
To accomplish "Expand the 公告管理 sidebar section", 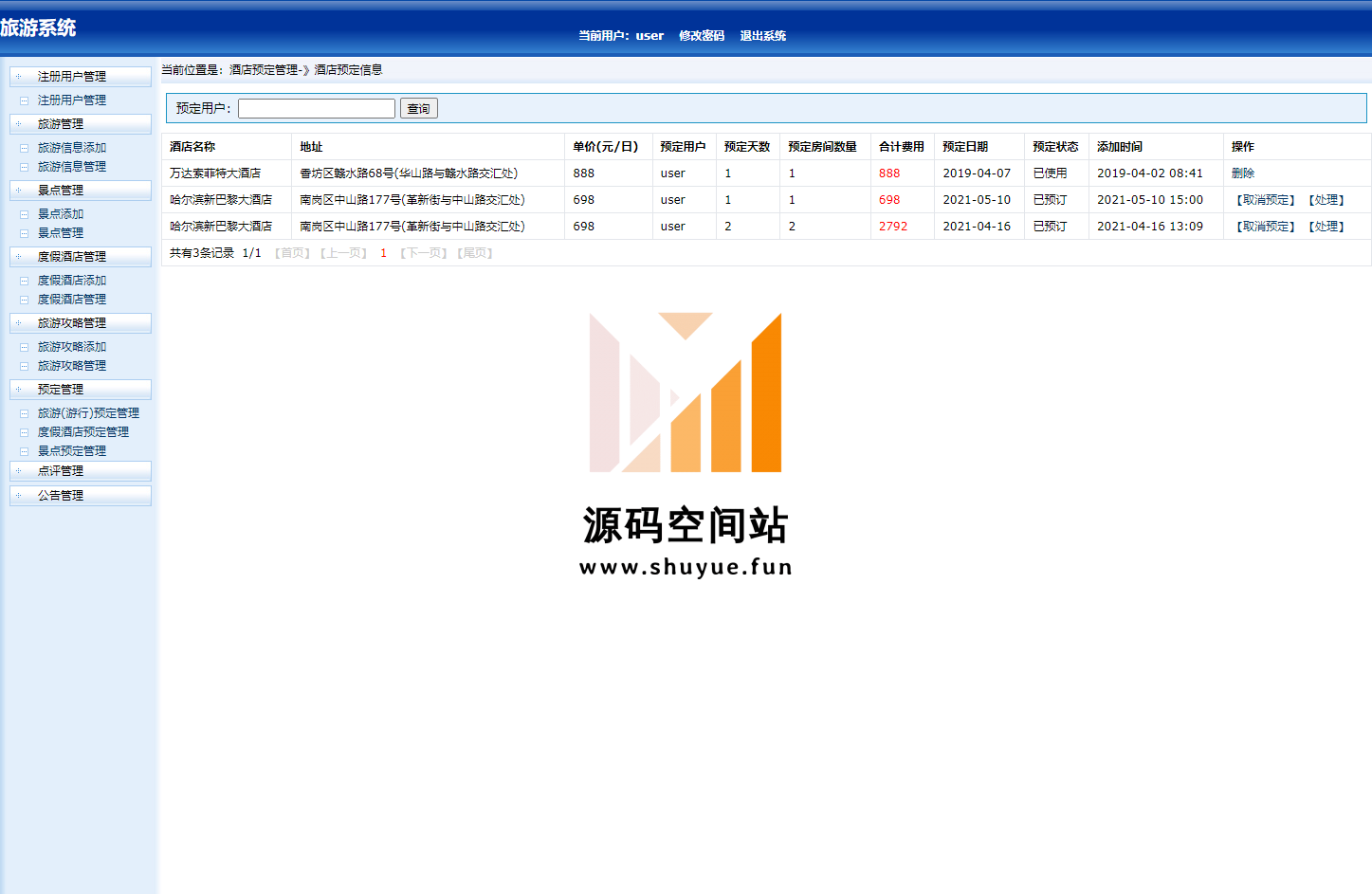I will [81, 496].
